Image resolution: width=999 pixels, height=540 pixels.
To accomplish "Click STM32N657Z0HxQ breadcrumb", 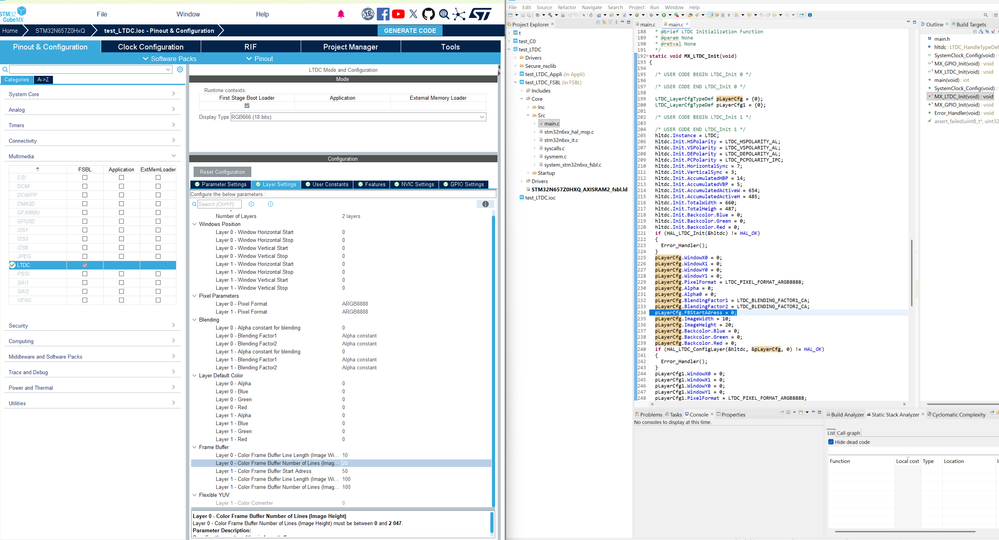I will pos(60,31).
